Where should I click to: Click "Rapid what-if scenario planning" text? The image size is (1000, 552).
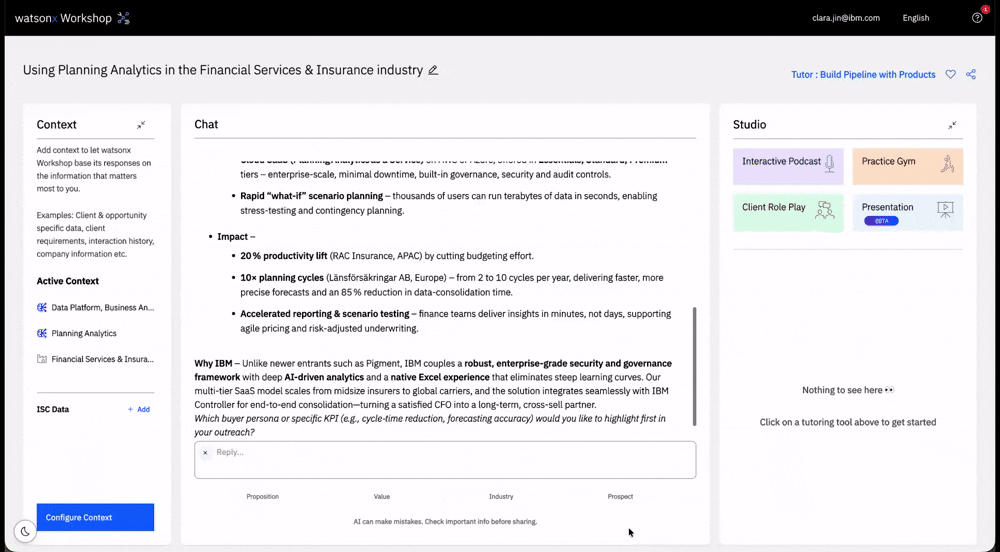[311, 196]
